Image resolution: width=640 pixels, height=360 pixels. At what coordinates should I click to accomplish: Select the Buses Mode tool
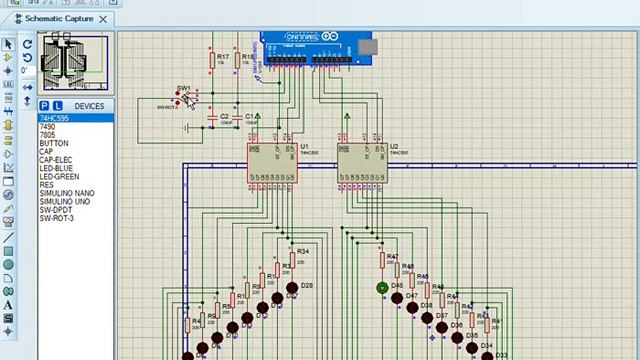8,111
